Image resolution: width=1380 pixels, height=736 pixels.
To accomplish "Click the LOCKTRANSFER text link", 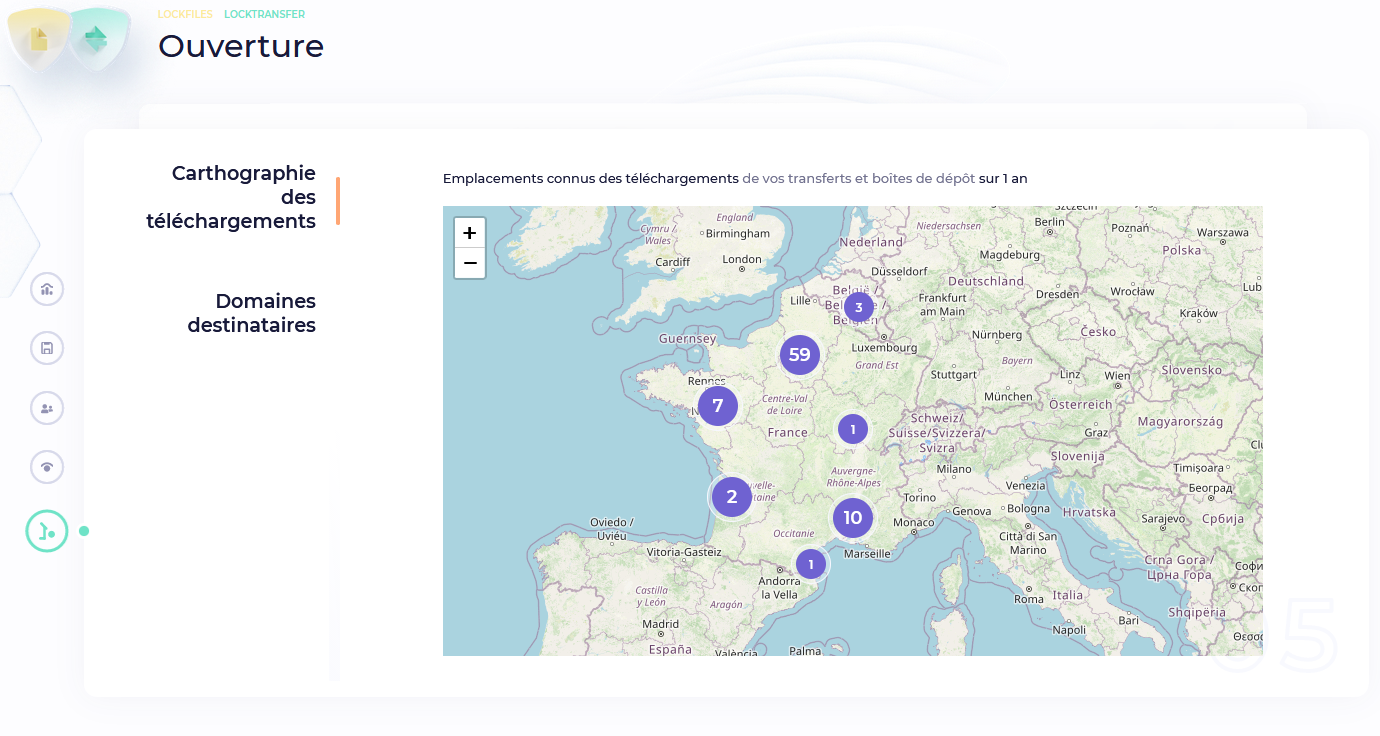I will (x=264, y=15).
